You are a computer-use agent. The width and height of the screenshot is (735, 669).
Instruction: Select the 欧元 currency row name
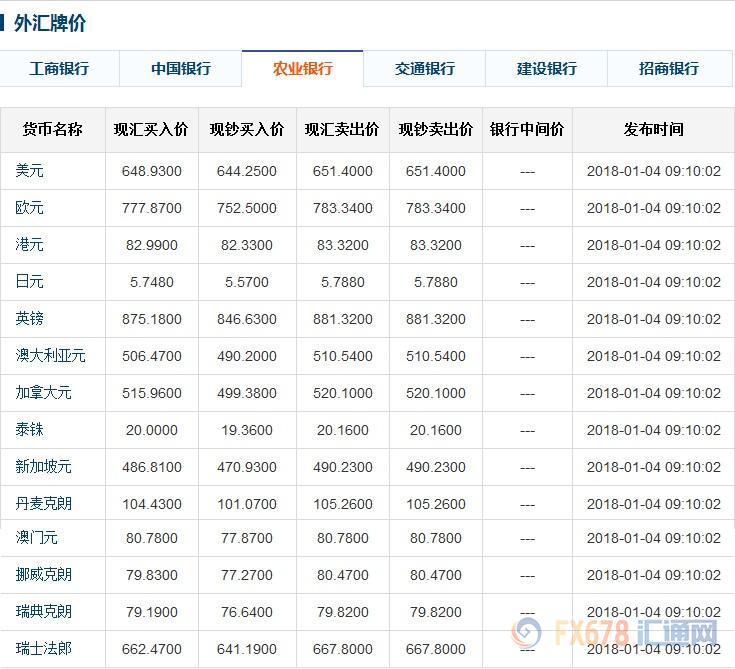pos(29,208)
